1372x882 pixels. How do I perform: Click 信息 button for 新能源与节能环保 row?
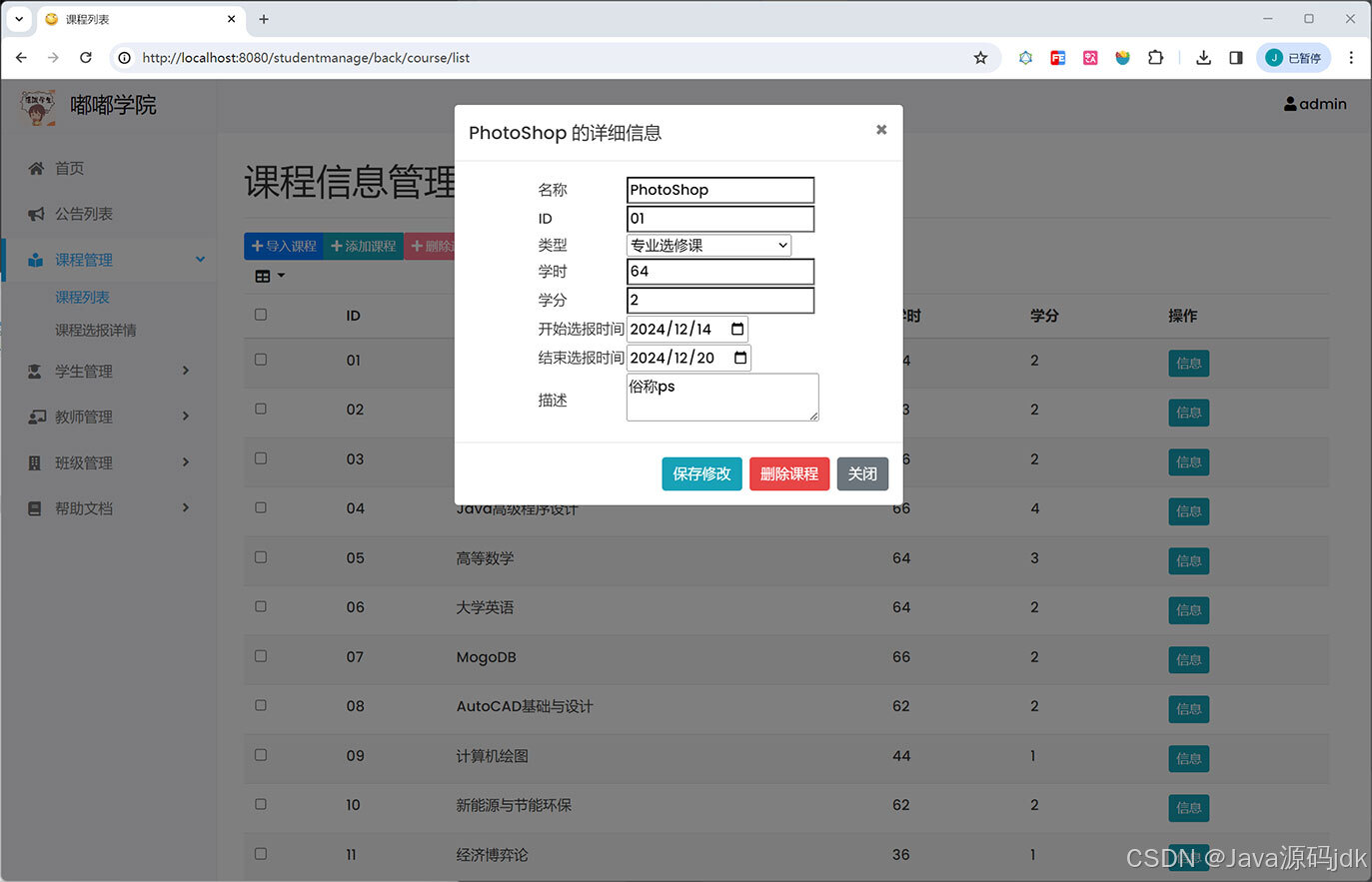pyautogui.click(x=1189, y=808)
